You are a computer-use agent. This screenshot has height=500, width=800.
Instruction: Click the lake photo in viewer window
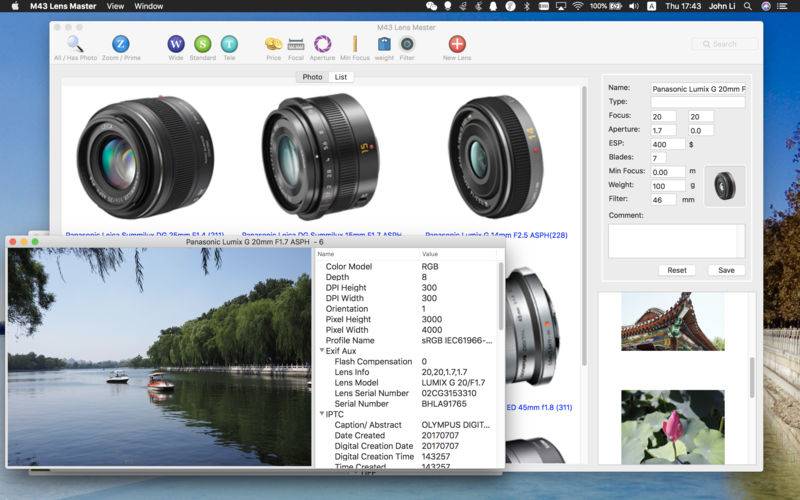159,357
